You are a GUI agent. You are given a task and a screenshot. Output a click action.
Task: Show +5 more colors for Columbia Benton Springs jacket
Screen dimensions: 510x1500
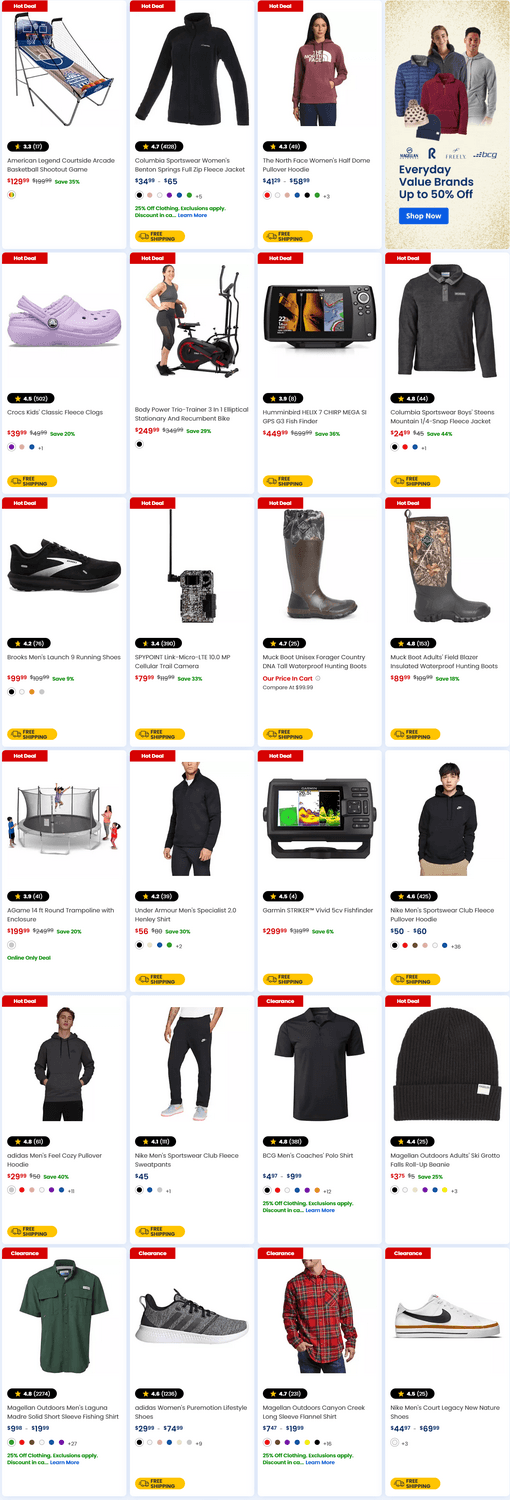[x=199, y=196]
